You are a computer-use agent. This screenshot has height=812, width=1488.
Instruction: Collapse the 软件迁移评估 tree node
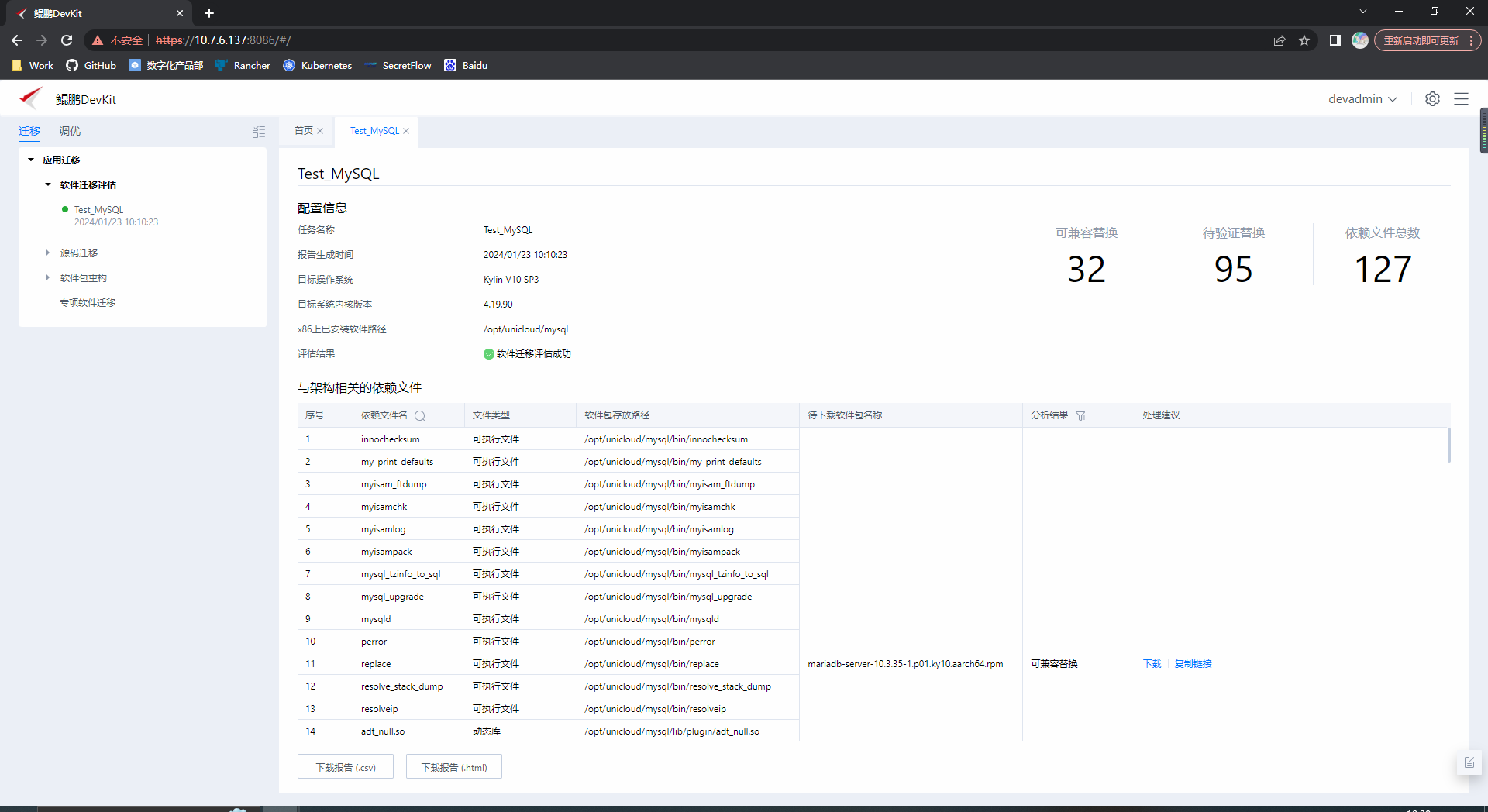[48, 185]
